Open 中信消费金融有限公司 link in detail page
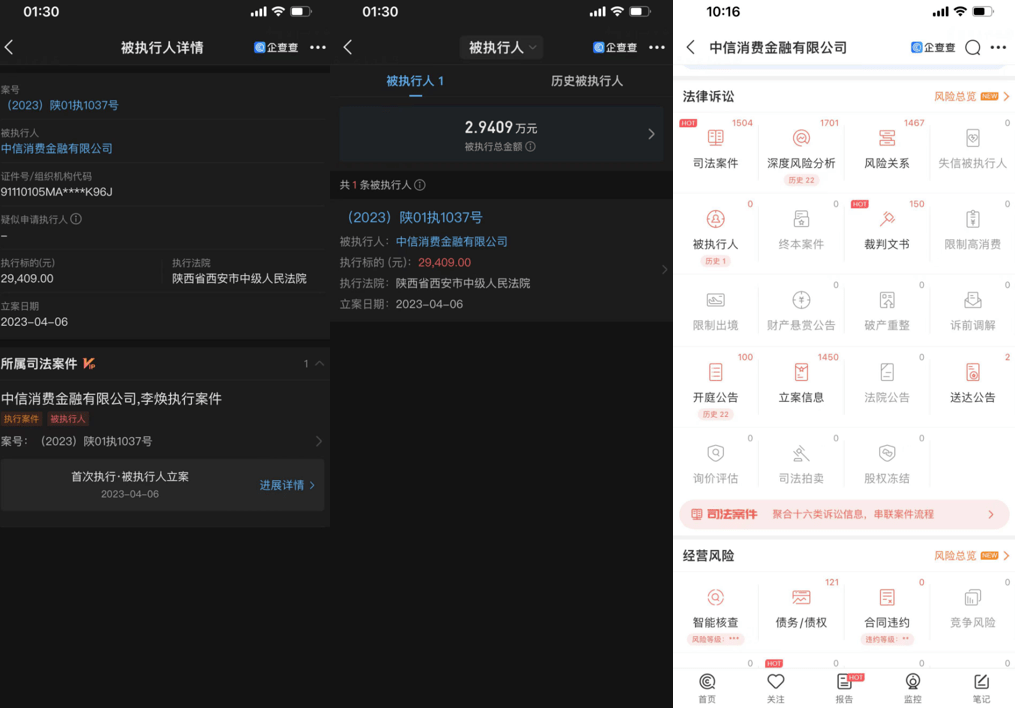This screenshot has width=1015, height=708. click(x=56, y=148)
